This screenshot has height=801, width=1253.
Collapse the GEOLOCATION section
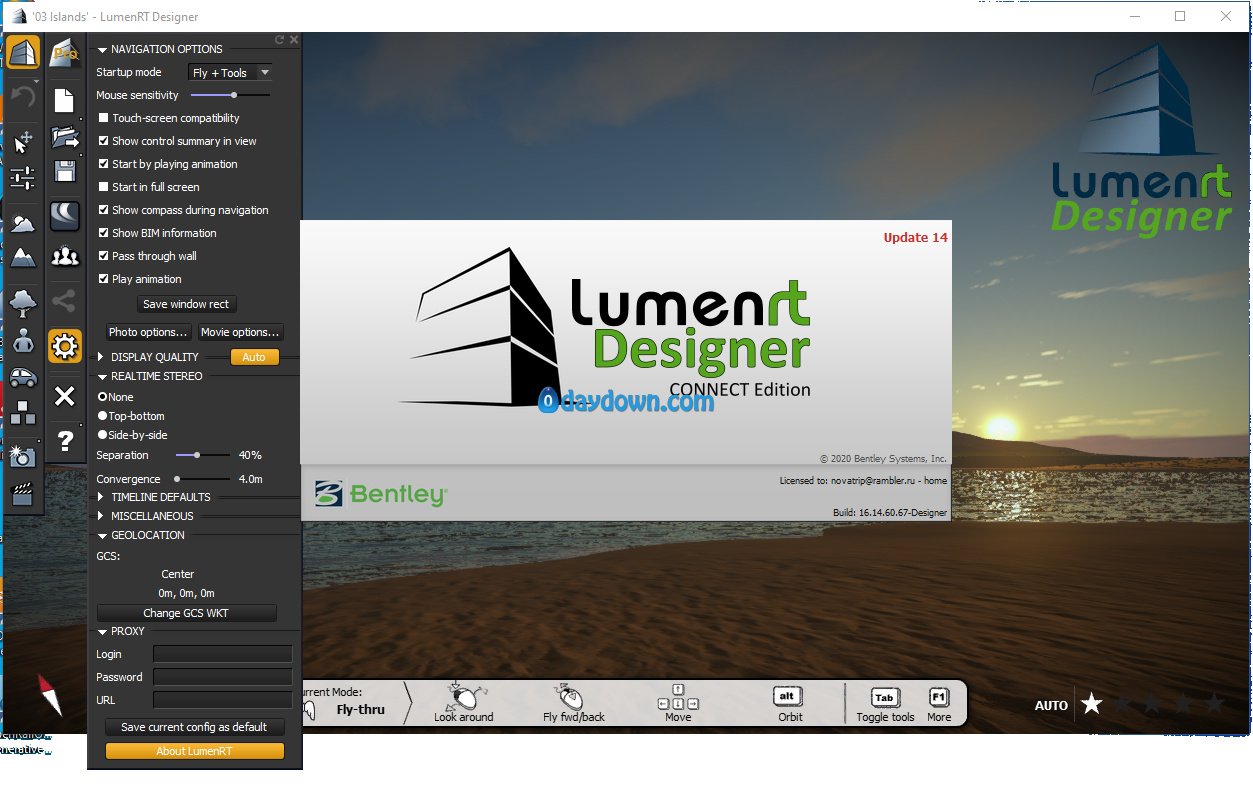tap(102, 536)
